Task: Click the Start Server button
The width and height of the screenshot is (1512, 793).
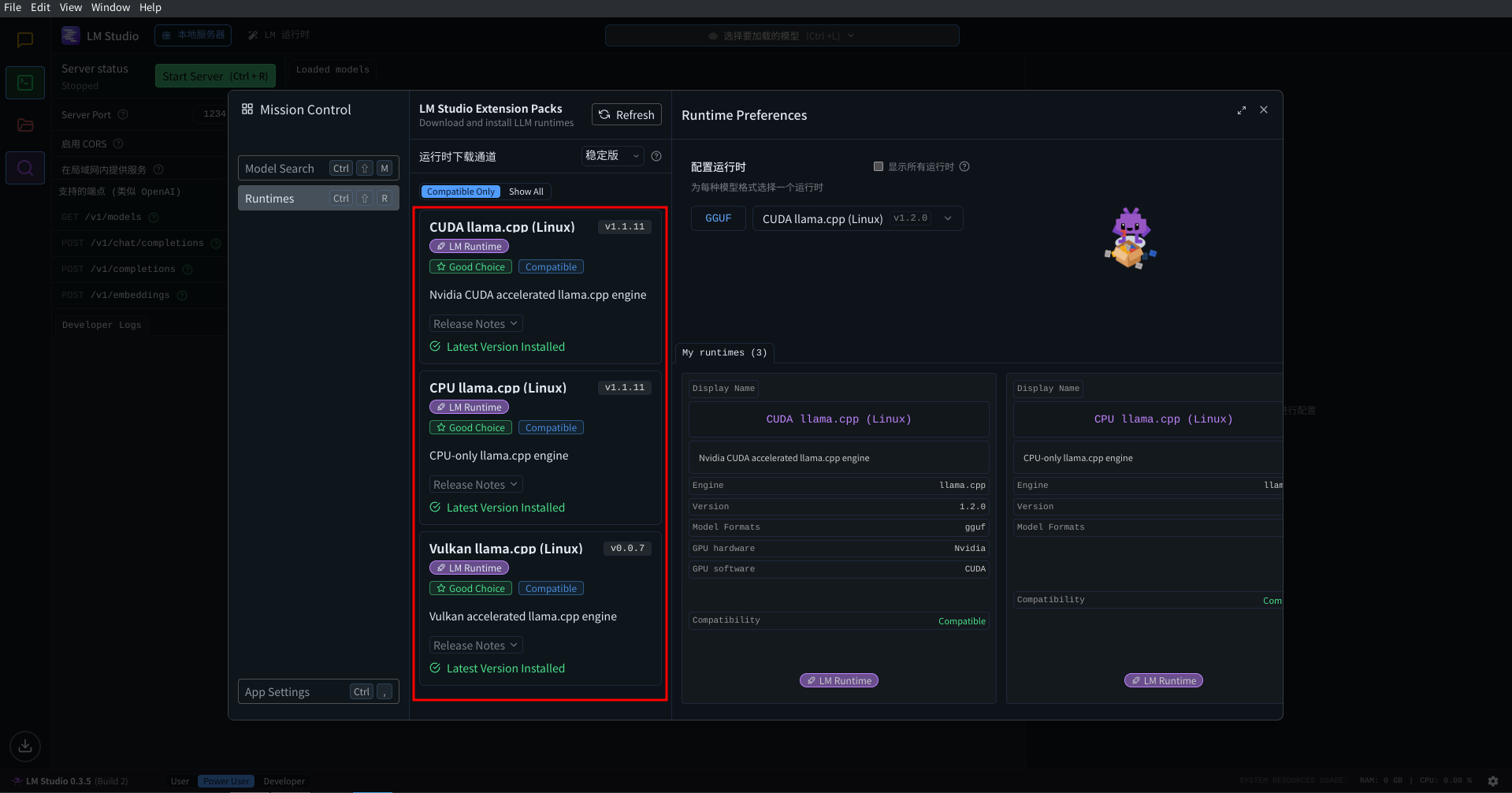Action: tap(215, 76)
